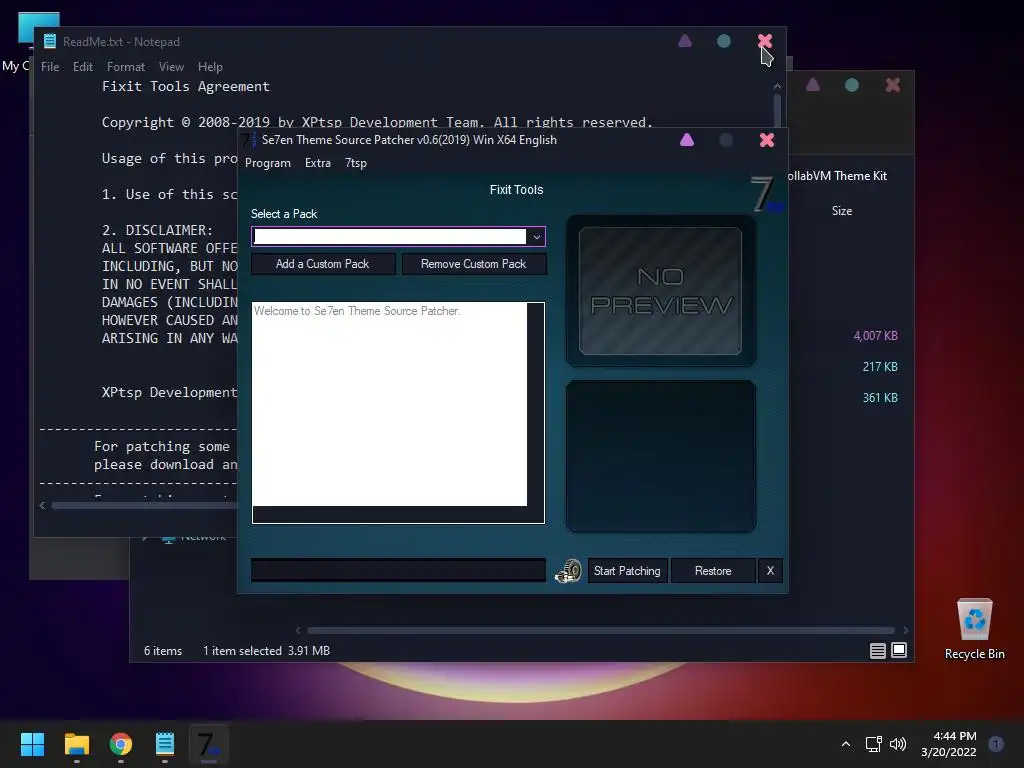Viewport: 1024px width, 768px height.
Task: Open the 7tsp menu
Action: pos(355,163)
